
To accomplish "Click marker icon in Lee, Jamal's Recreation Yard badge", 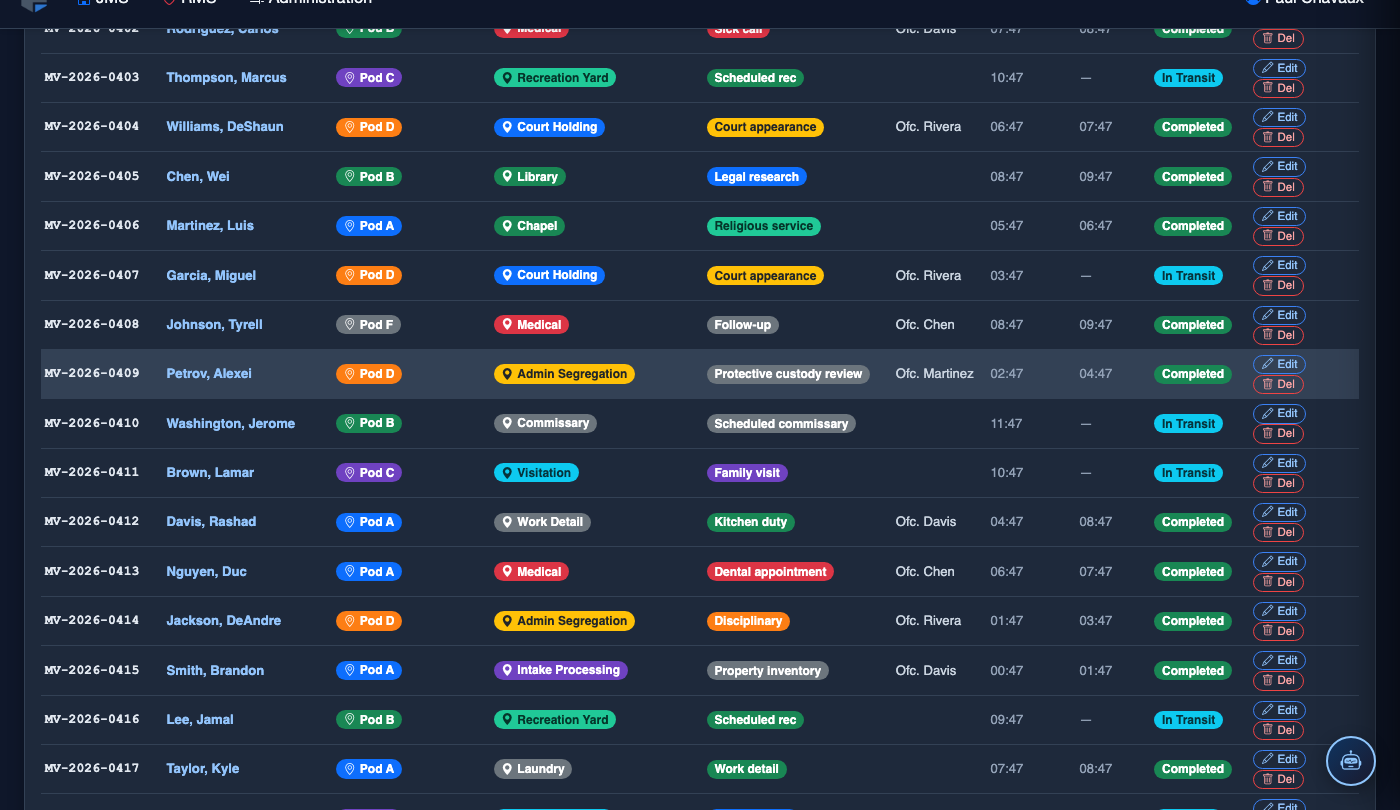I will click(507, 720).
